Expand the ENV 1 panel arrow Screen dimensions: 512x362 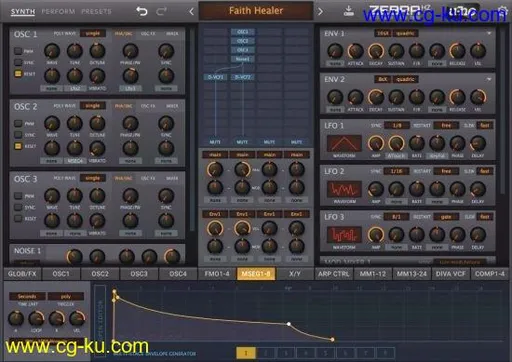(489, 33)
